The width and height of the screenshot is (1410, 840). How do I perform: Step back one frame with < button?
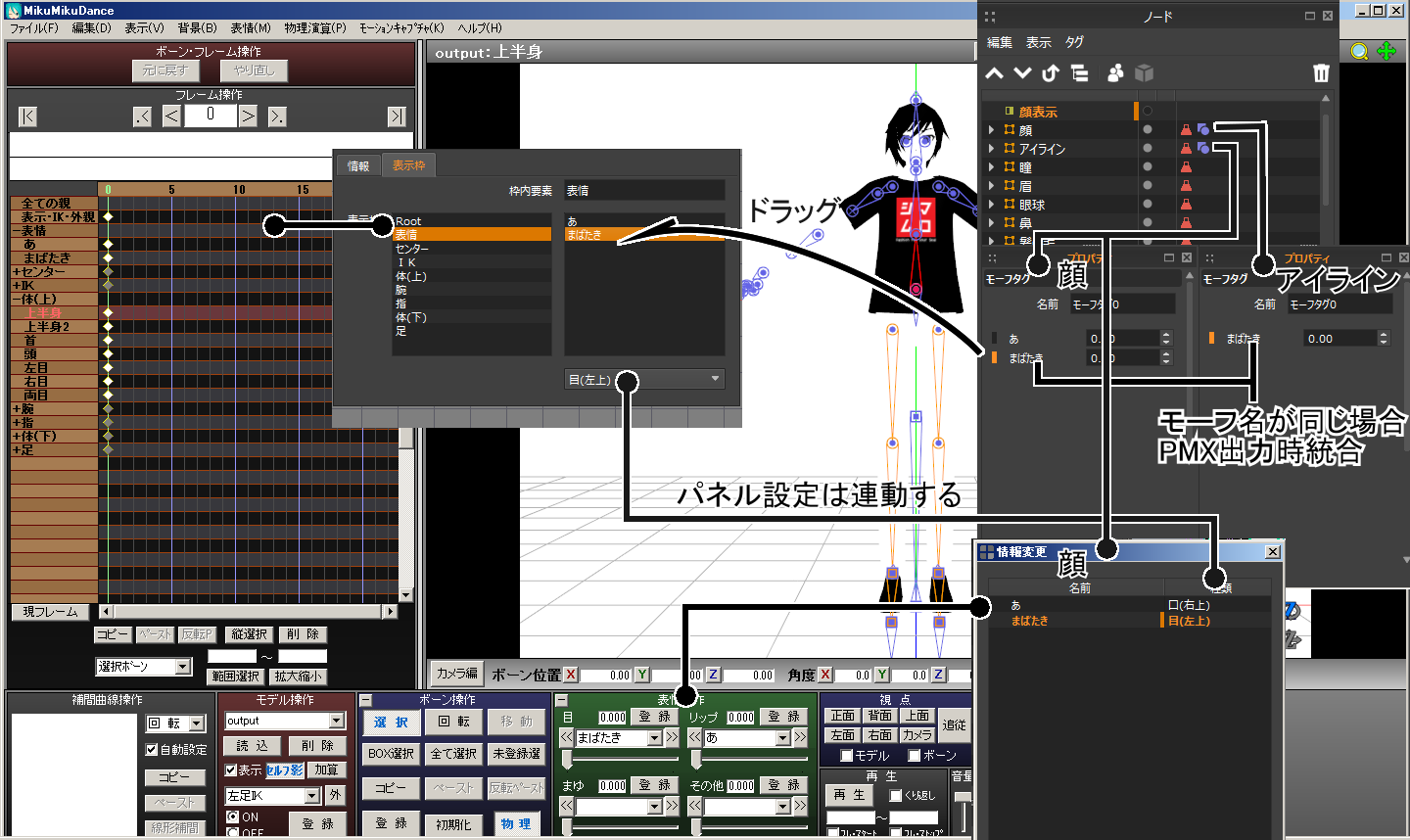171,117
